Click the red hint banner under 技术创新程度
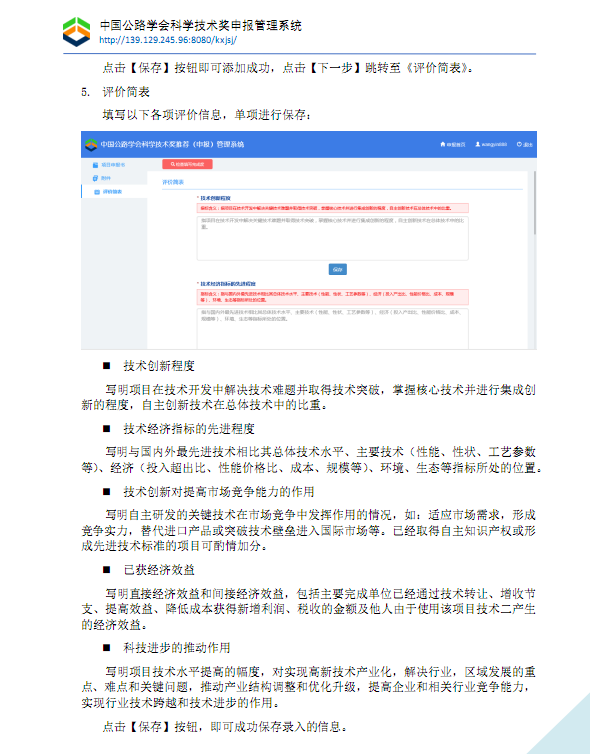Viewport: 590px width, 754px height. [332, 208]
